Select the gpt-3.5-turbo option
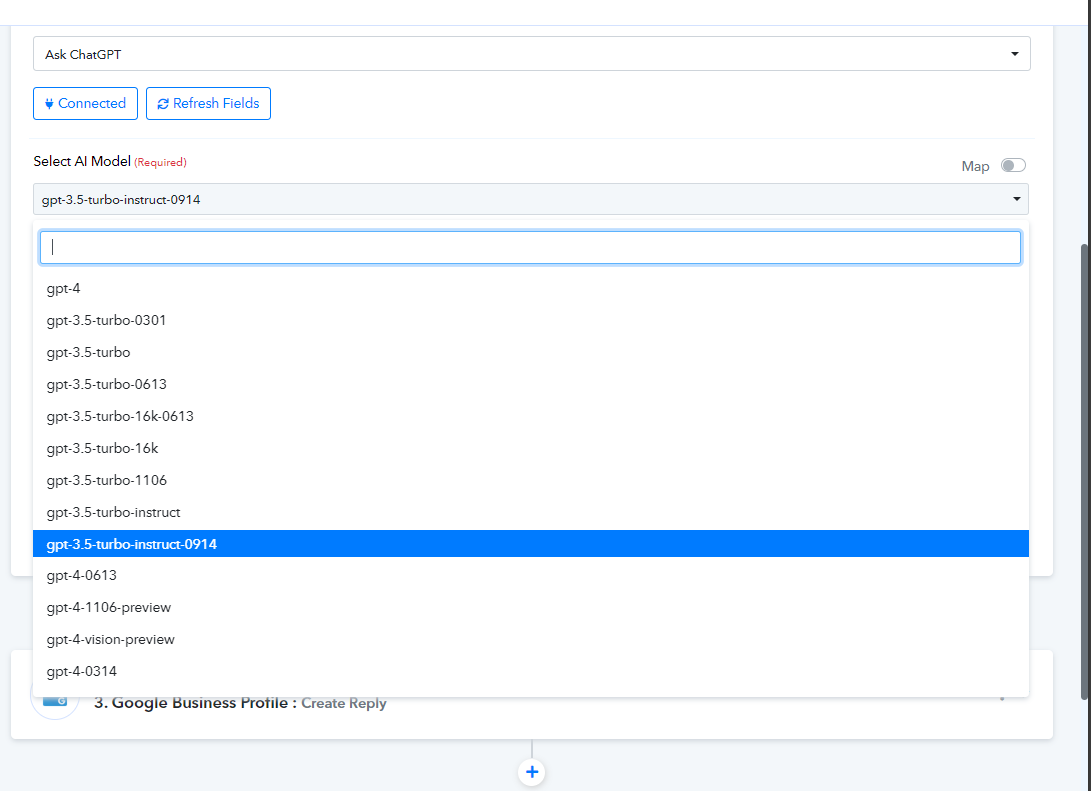 [x=531, y=352]
